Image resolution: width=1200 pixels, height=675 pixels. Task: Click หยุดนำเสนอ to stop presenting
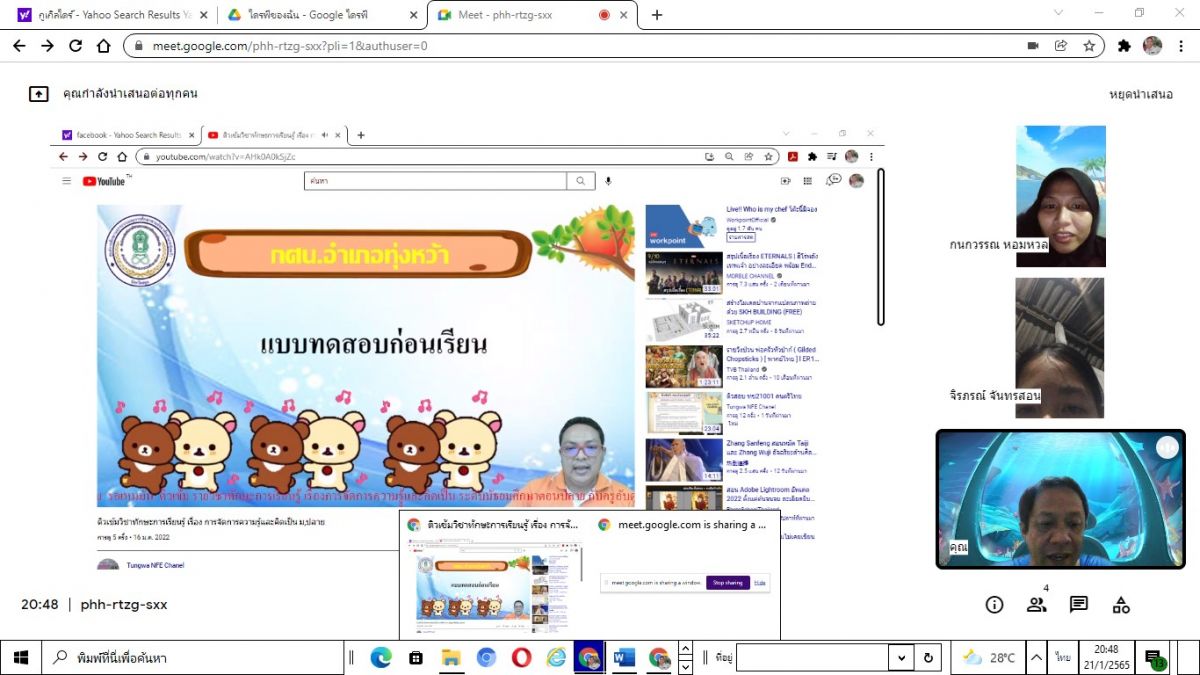[1141, 94]
